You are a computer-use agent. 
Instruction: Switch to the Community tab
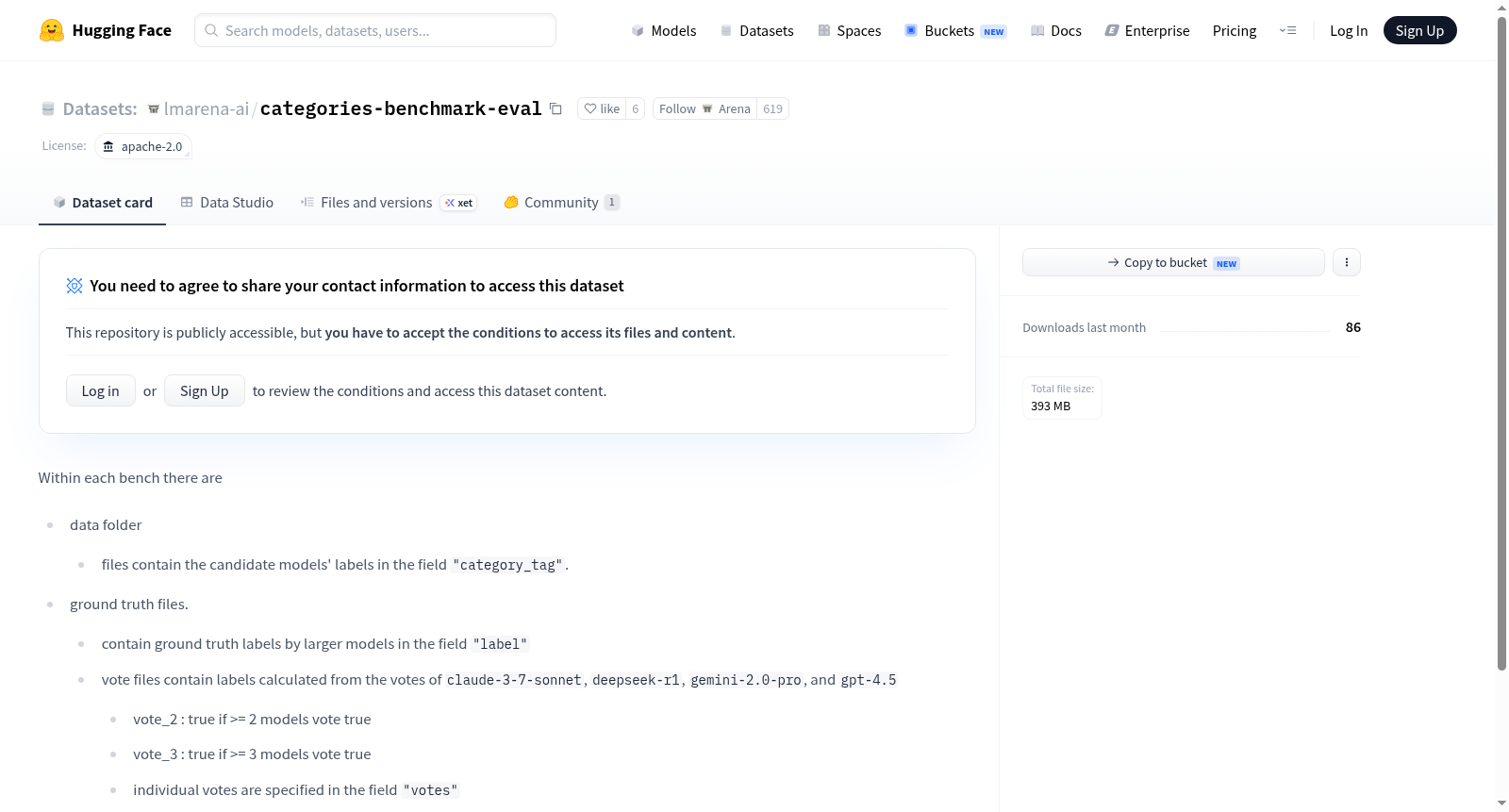[562, 203]
